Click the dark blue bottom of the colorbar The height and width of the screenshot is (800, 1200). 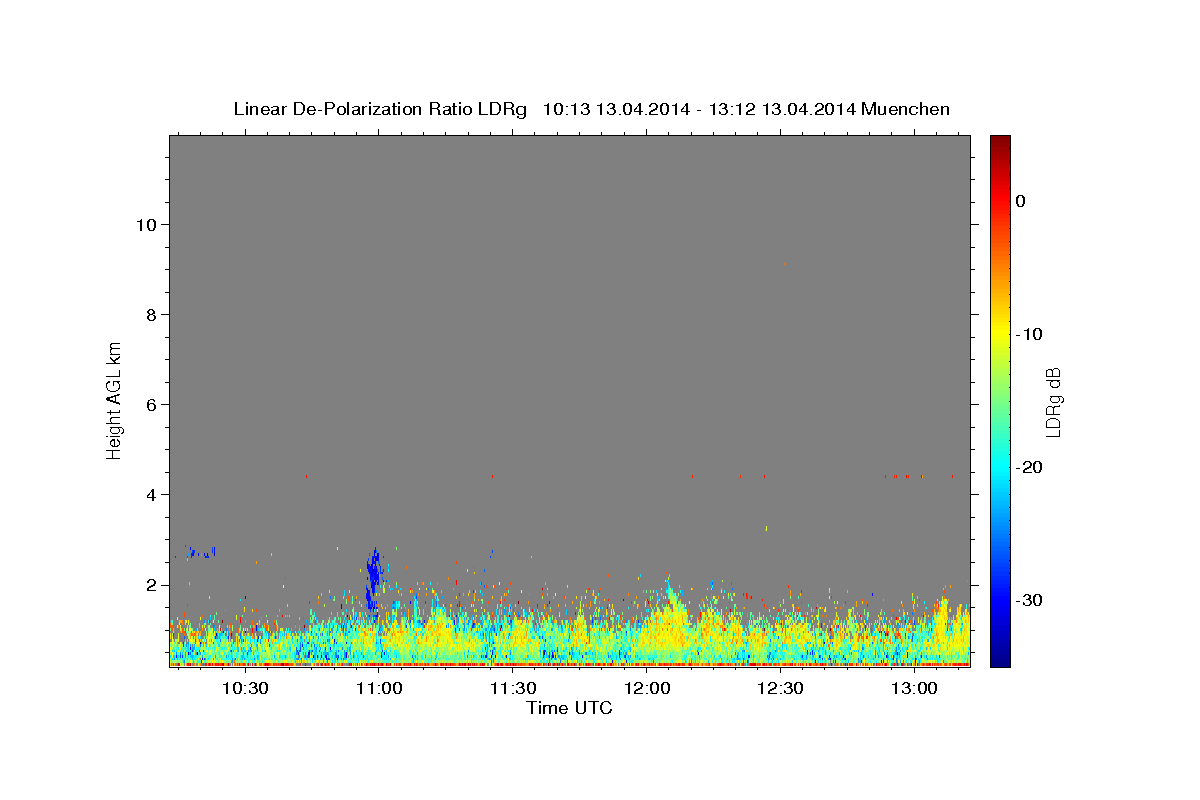pos(1000,655)
